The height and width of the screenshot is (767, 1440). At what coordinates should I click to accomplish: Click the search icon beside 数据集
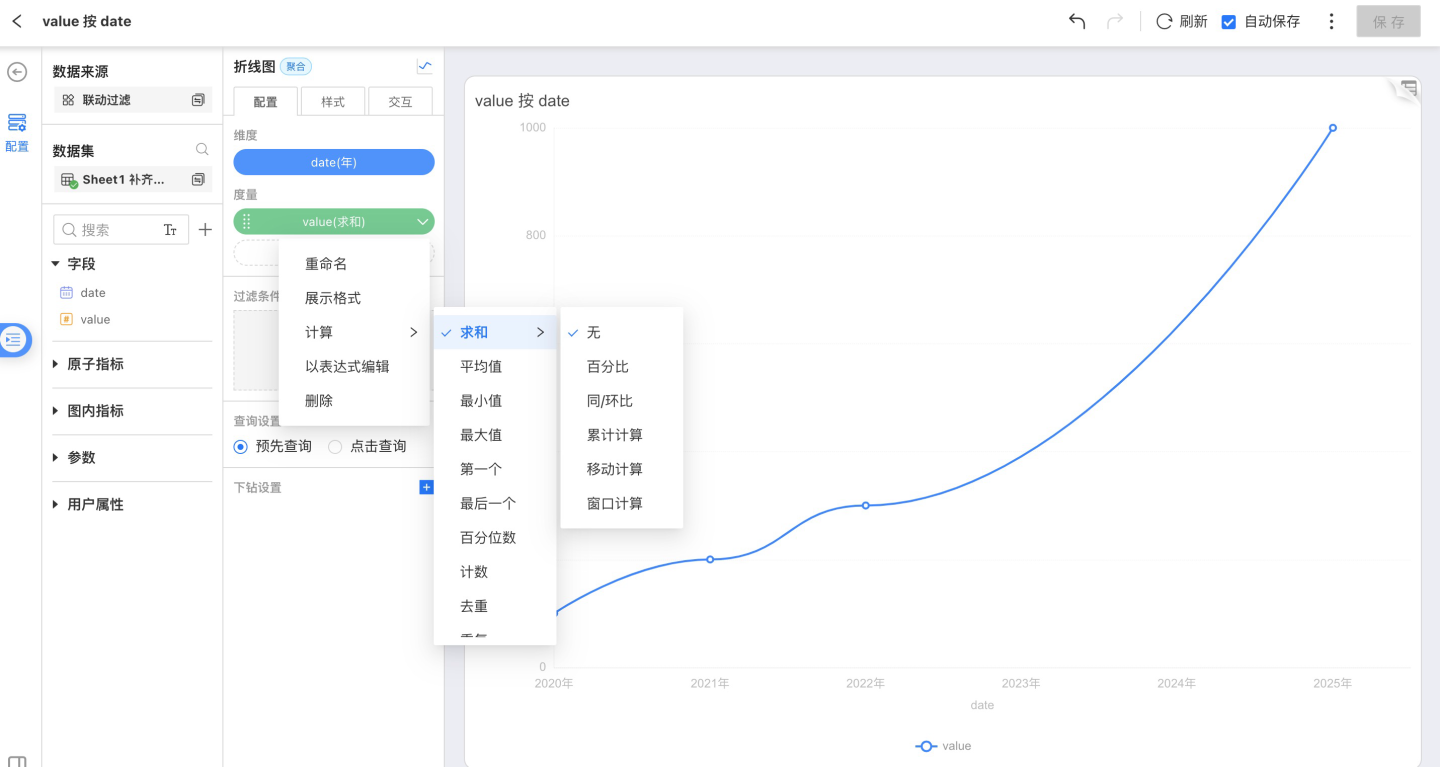tap(202, 150)
